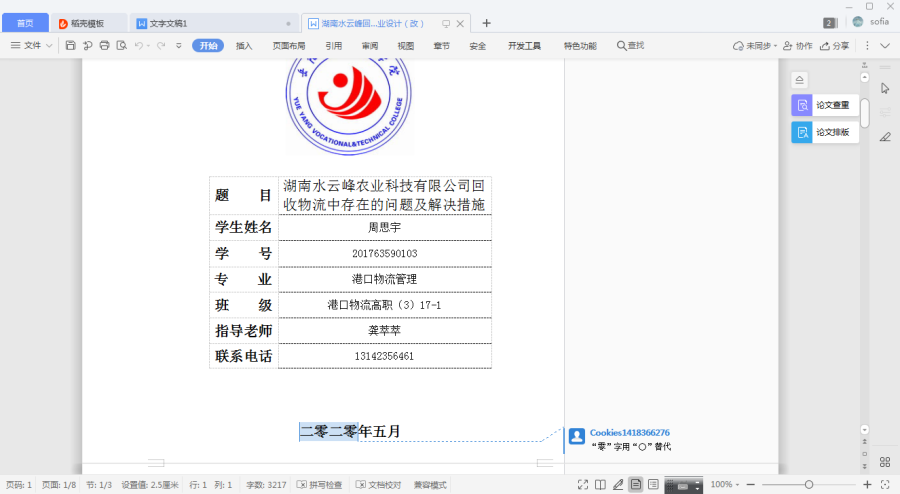Open the three-dot more options menu
The height and width of the screenshot is (494, 900).
click(867, 45)
